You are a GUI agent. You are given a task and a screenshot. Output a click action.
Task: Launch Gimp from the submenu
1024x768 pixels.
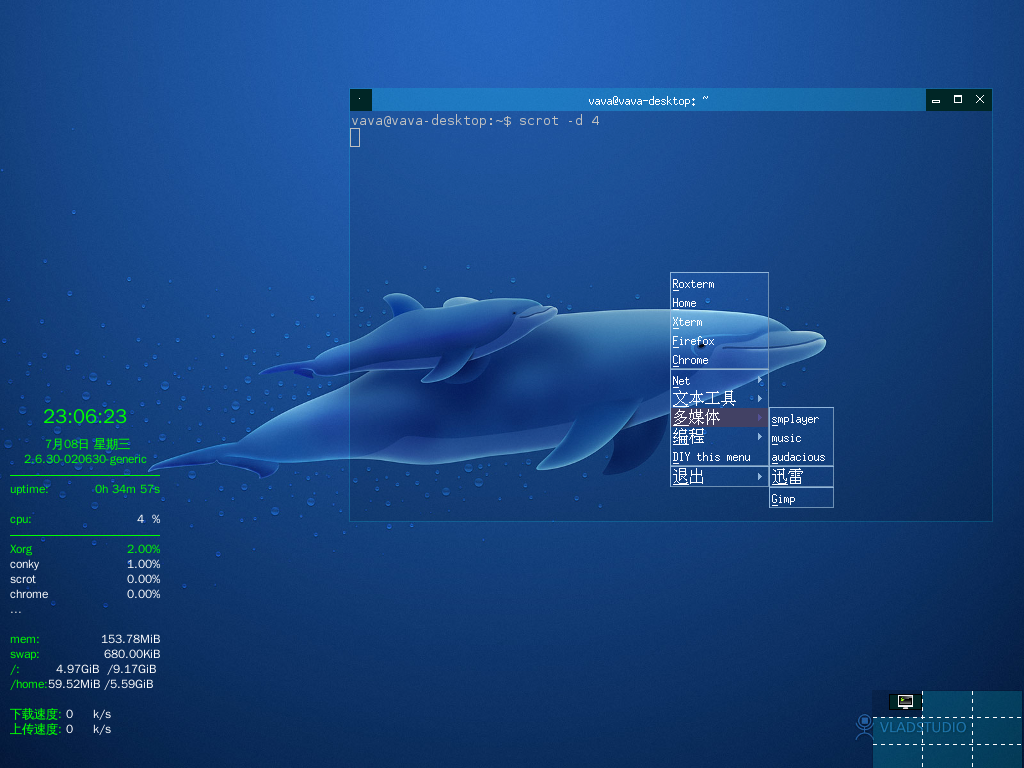(801, 499)
